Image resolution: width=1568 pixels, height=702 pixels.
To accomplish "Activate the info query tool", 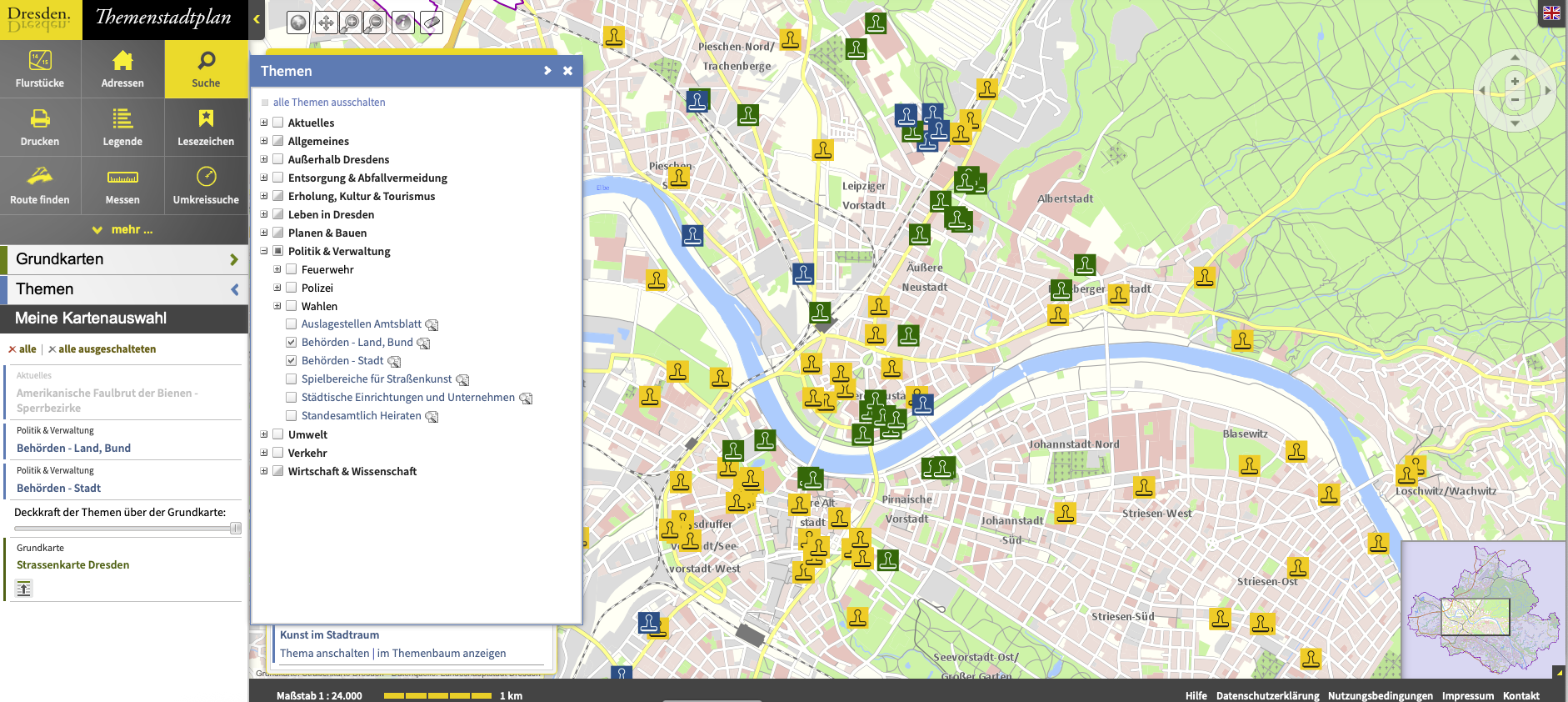I will [403, 23].
